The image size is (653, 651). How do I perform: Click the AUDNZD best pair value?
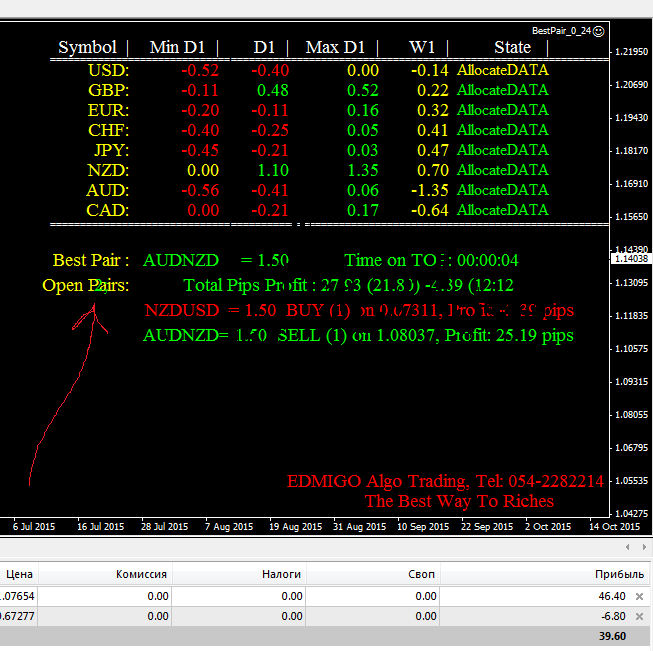[181, 260]
